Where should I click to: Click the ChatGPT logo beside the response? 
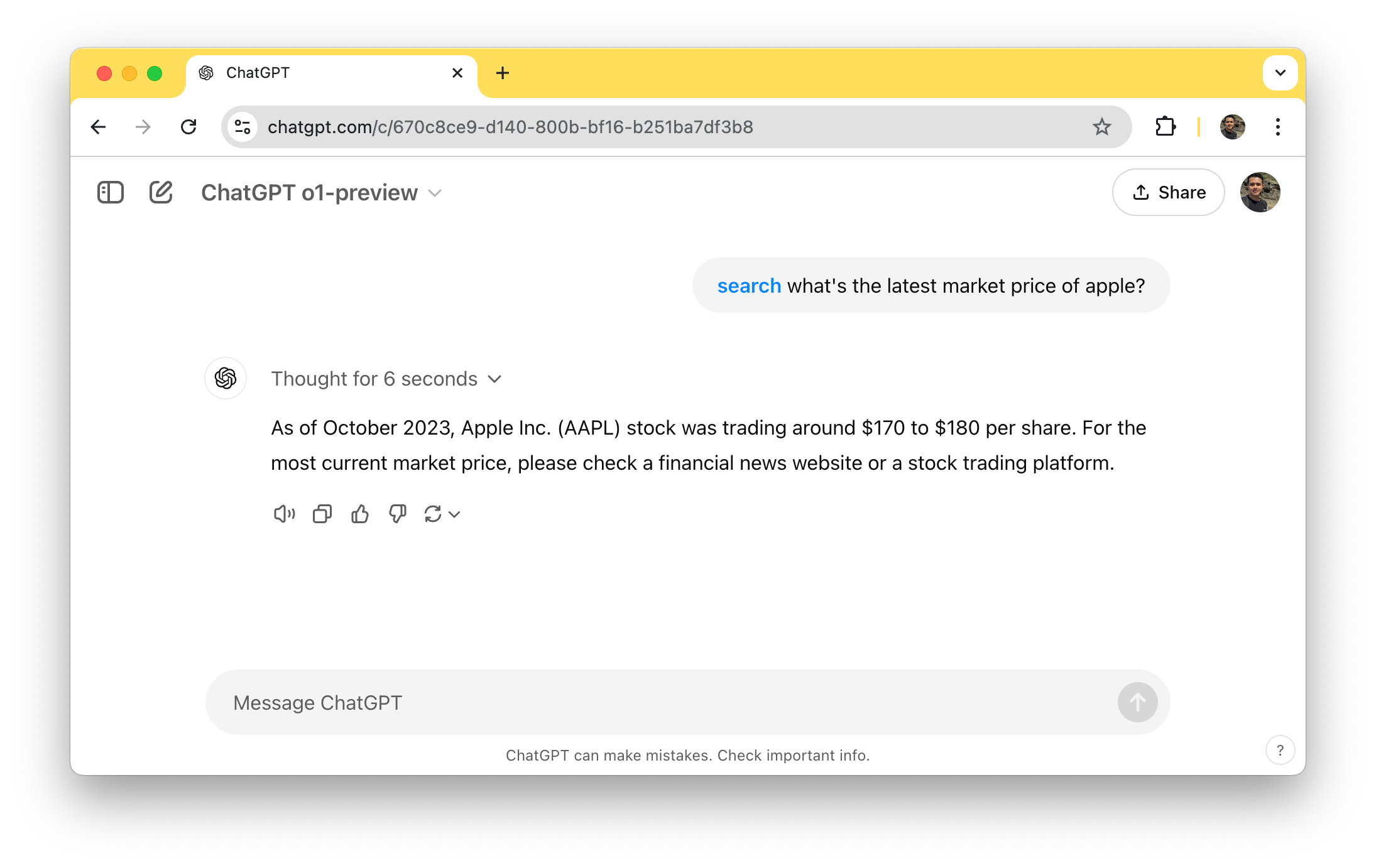pos(226,378)
